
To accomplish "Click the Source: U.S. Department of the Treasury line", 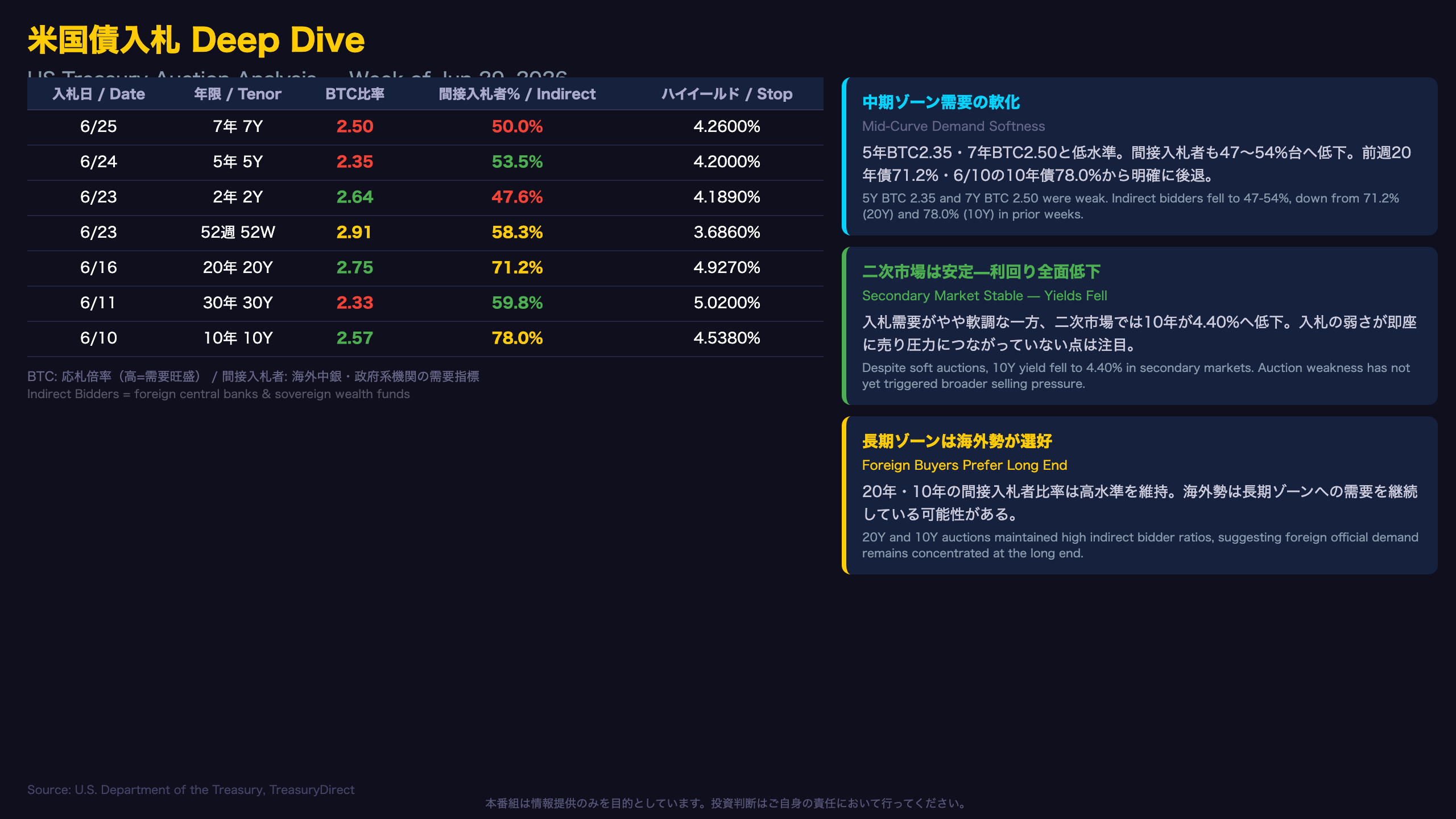I will pos(191,790).
